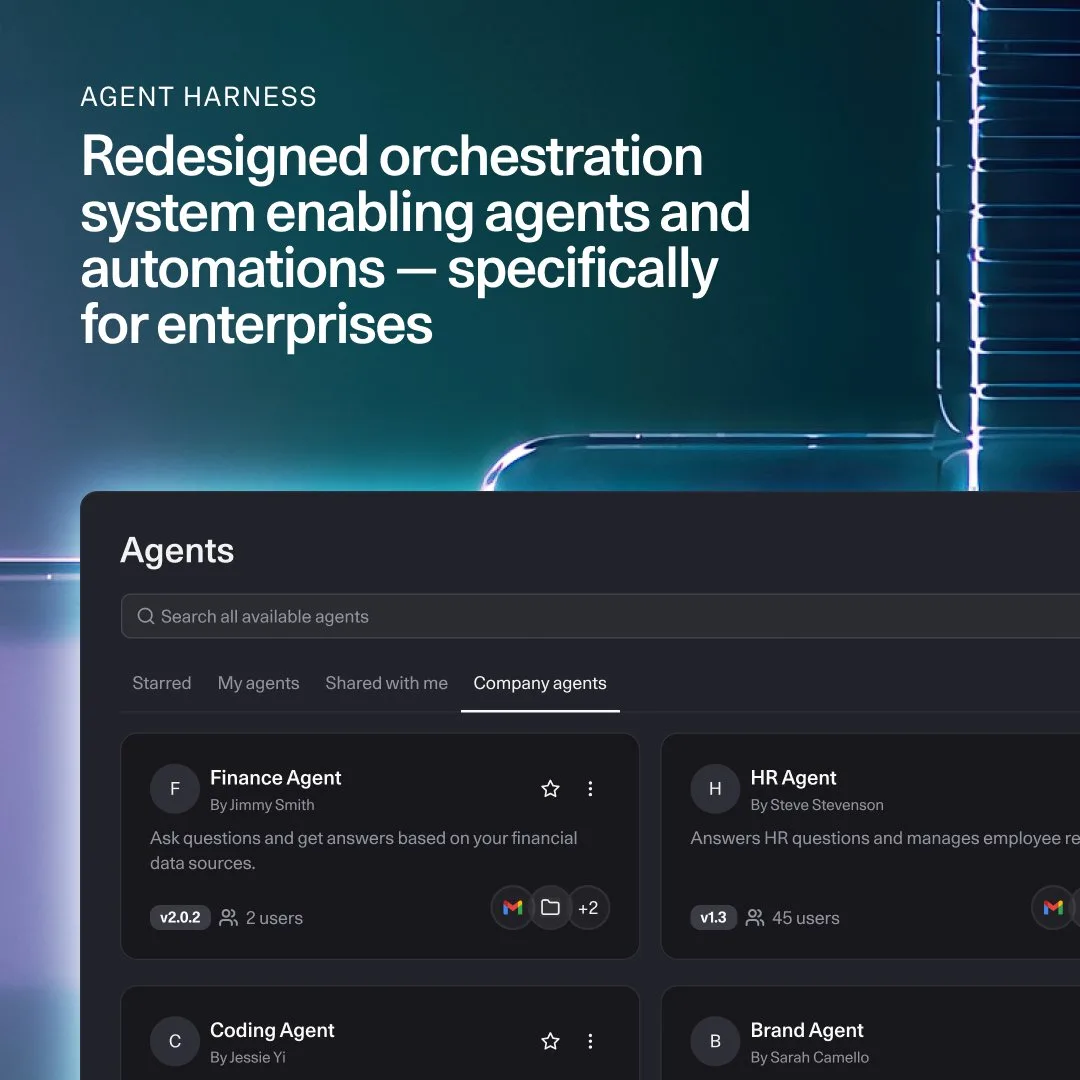Select the Shared with me tab
The height and width of the screenshot is (1080, 1080).
[386, 683]
